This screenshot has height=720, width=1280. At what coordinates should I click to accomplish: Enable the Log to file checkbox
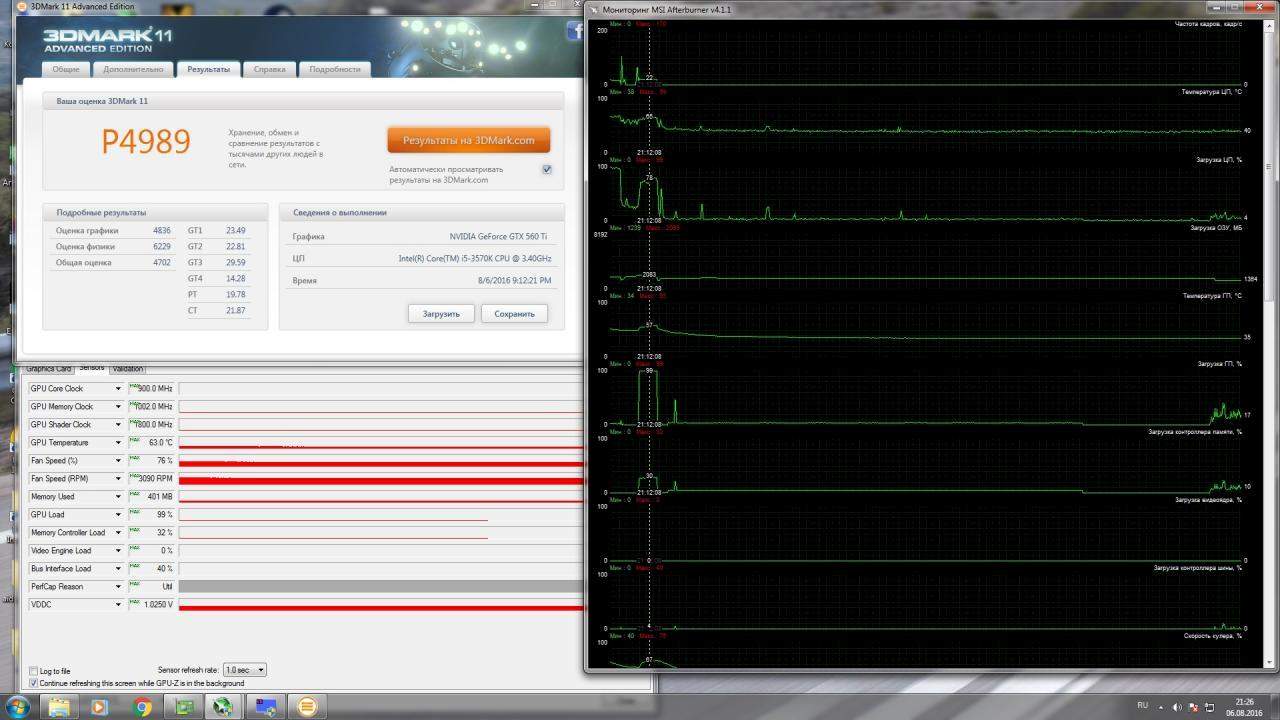(x=34, y=671)
